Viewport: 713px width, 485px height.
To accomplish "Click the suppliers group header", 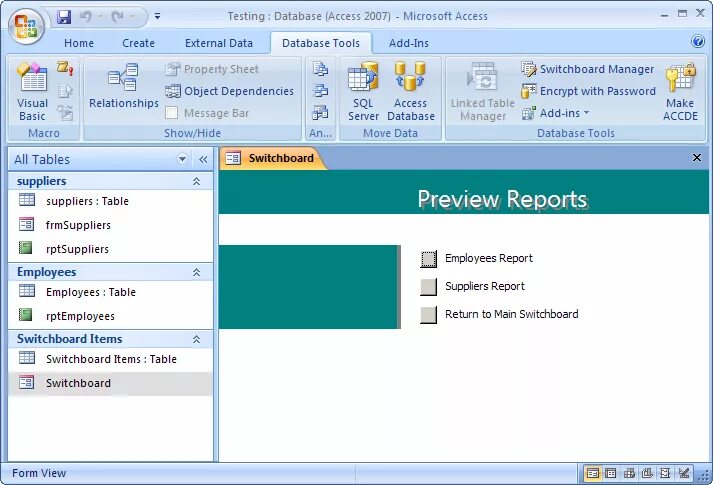I will pos(110,181).
